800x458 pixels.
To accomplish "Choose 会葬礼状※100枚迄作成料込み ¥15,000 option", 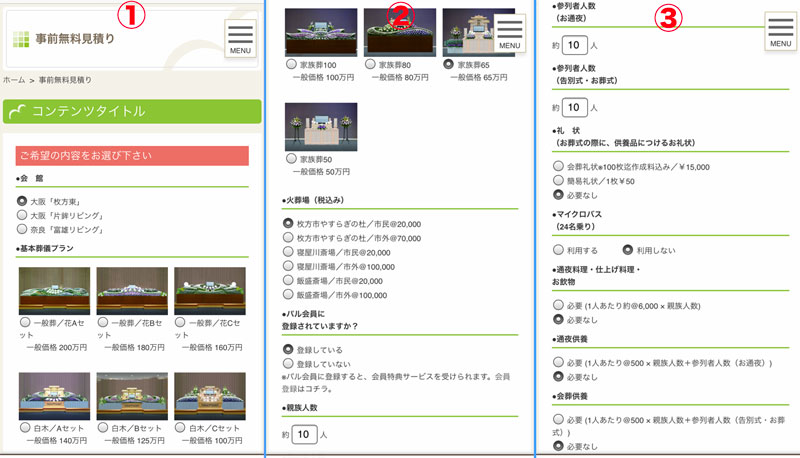I will 558,167.
